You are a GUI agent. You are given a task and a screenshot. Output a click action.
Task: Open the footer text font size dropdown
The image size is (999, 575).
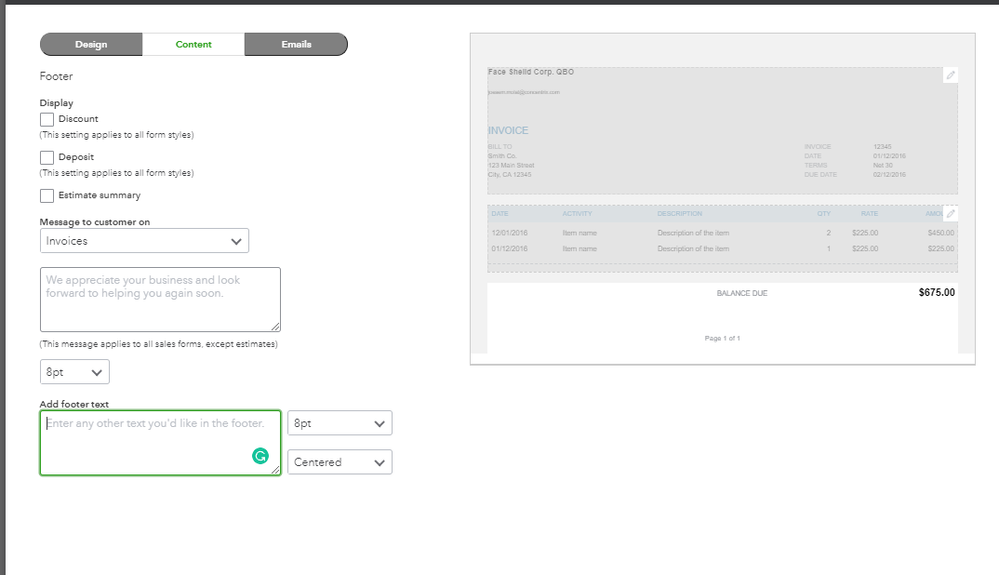coord(340,423)
